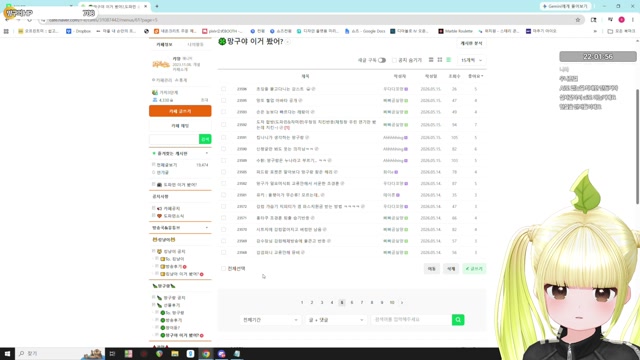Image resolution: width=640 pixels, height=360 pixels.
Task: Open the browser apps grid icon in the bookmarks bar
Action: (6, 31)
